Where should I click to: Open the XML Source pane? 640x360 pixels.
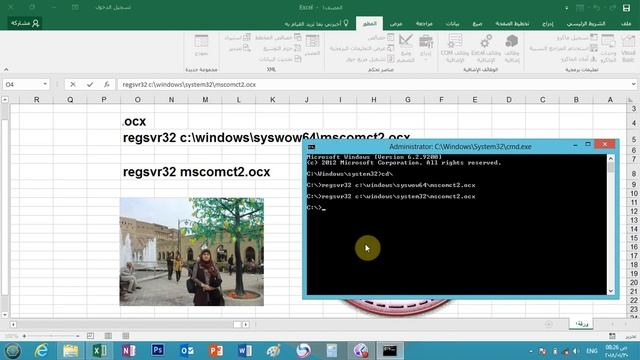click(x=312, y=45)
